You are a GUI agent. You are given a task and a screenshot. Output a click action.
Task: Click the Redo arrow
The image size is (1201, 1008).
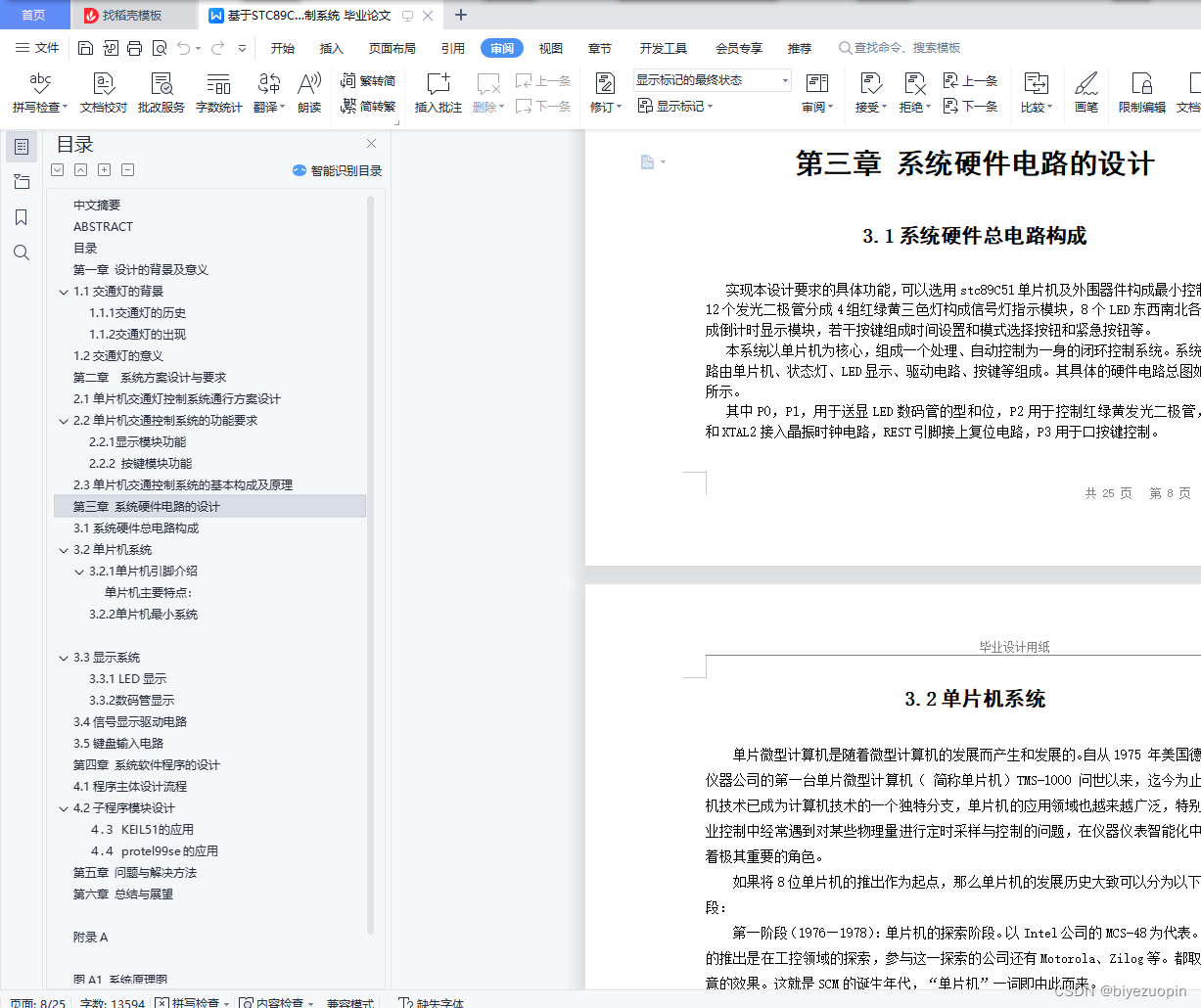[x=217, y=48]
